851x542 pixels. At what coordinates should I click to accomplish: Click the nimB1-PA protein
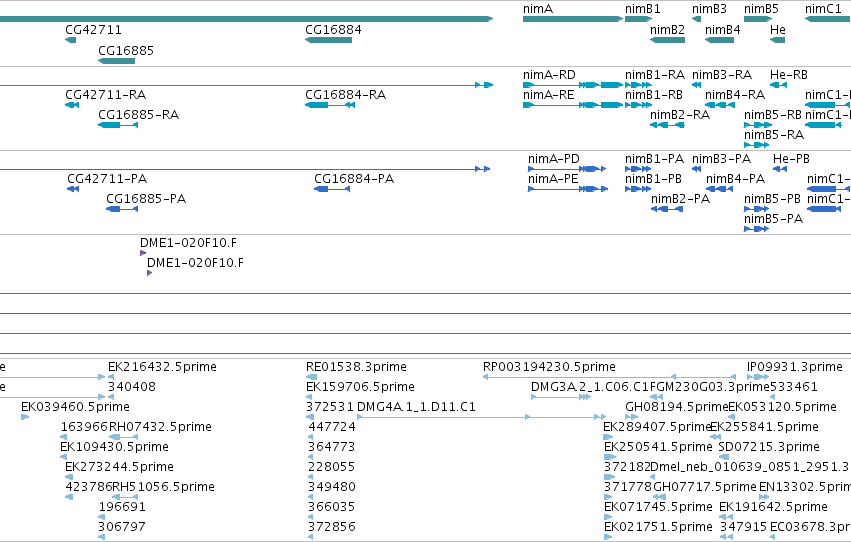(x=638, y=169)
